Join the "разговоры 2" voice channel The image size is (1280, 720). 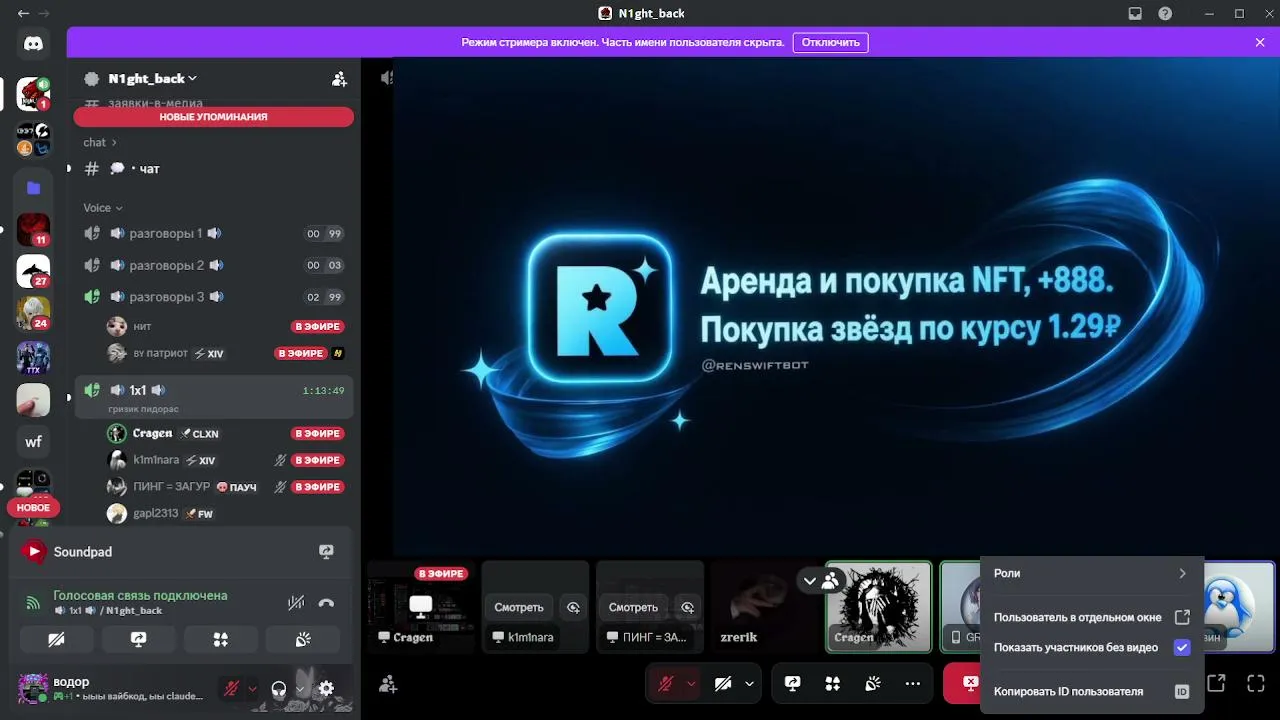pos(214,266)
